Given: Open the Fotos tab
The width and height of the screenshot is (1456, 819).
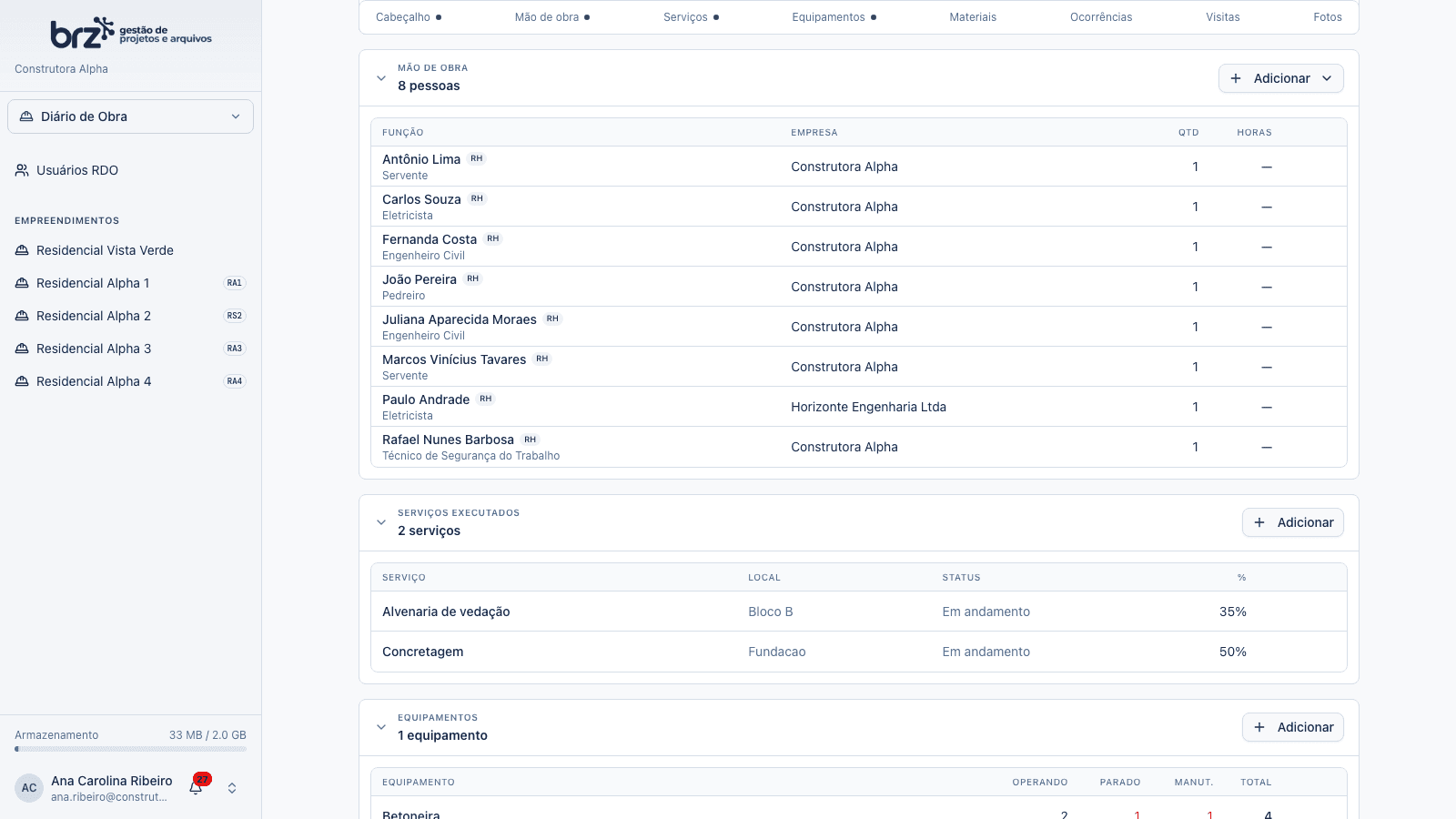Looking at the screenshot, I should pos(1328,17).
